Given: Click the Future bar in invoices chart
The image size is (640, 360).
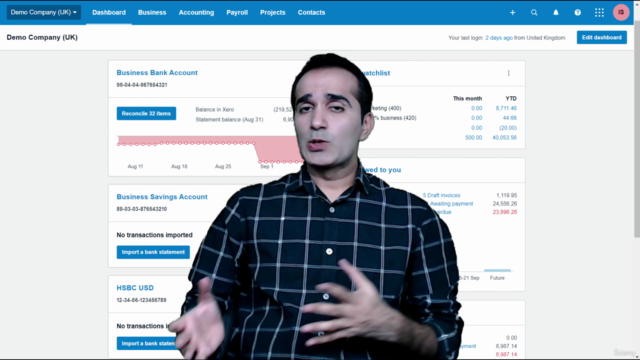Looking at the screenshot, I should 497,270.
